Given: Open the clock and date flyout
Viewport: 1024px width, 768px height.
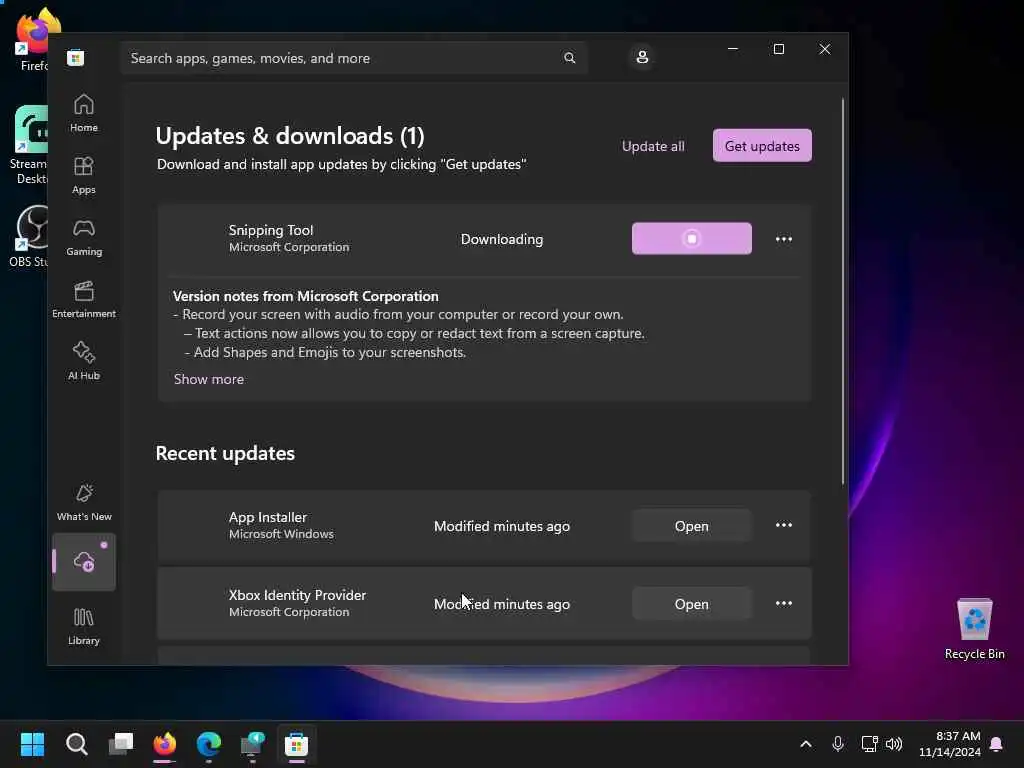Looking at the screenshot, I should tap(950, 744).
